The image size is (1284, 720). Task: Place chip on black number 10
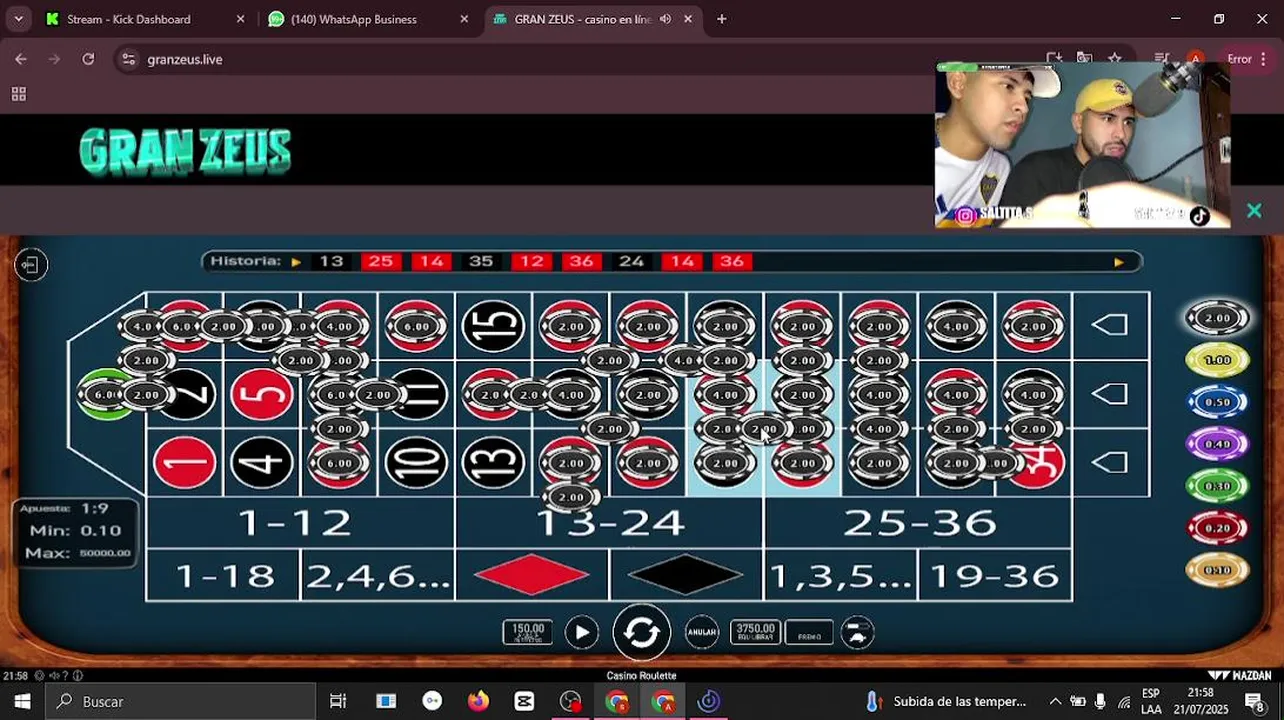coord(417,463)
